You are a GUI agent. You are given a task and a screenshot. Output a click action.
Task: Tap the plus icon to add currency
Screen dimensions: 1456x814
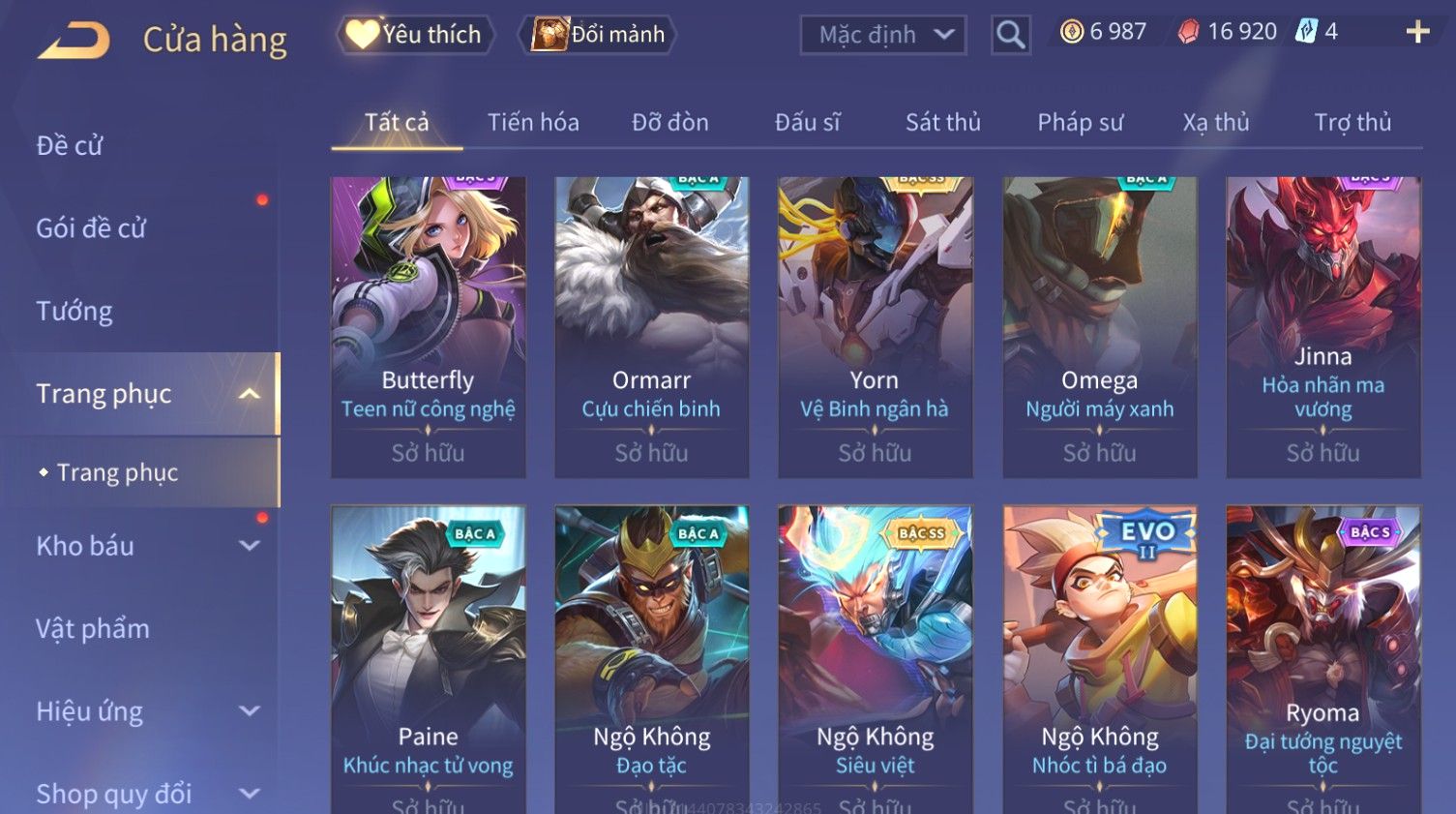point(1417,33)
